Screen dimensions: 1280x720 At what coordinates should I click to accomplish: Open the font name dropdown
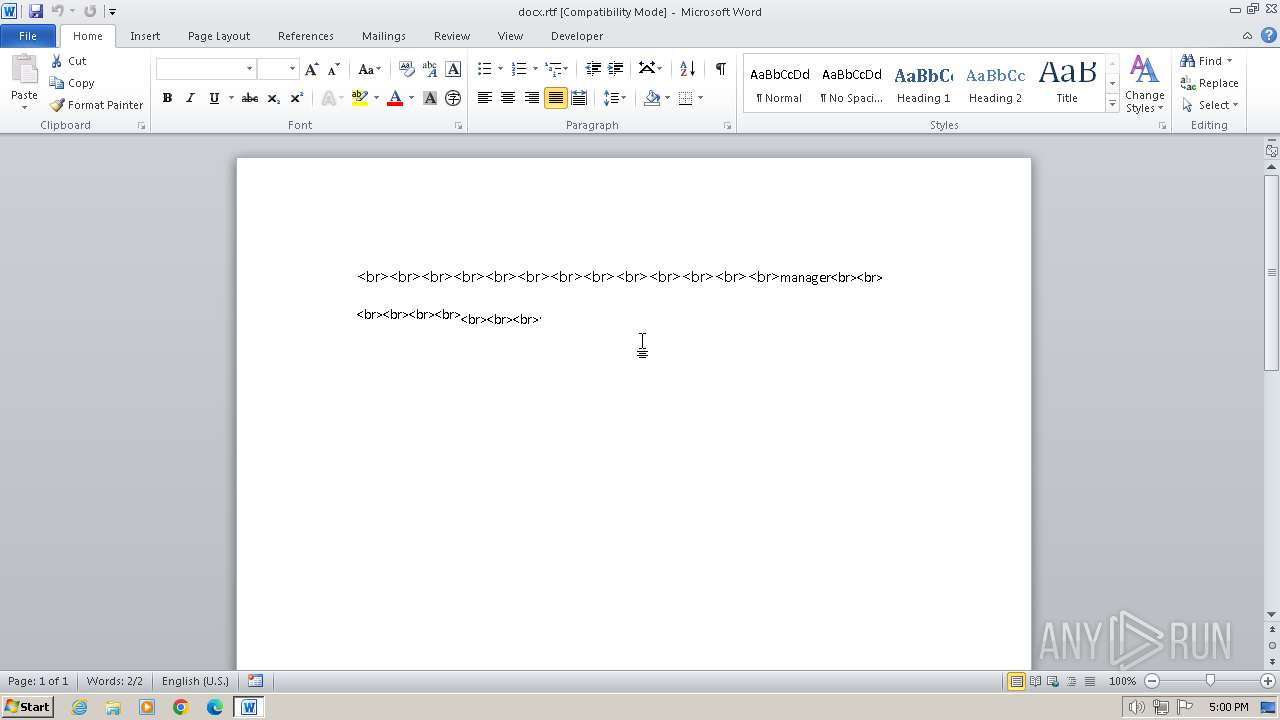(249, 69)
